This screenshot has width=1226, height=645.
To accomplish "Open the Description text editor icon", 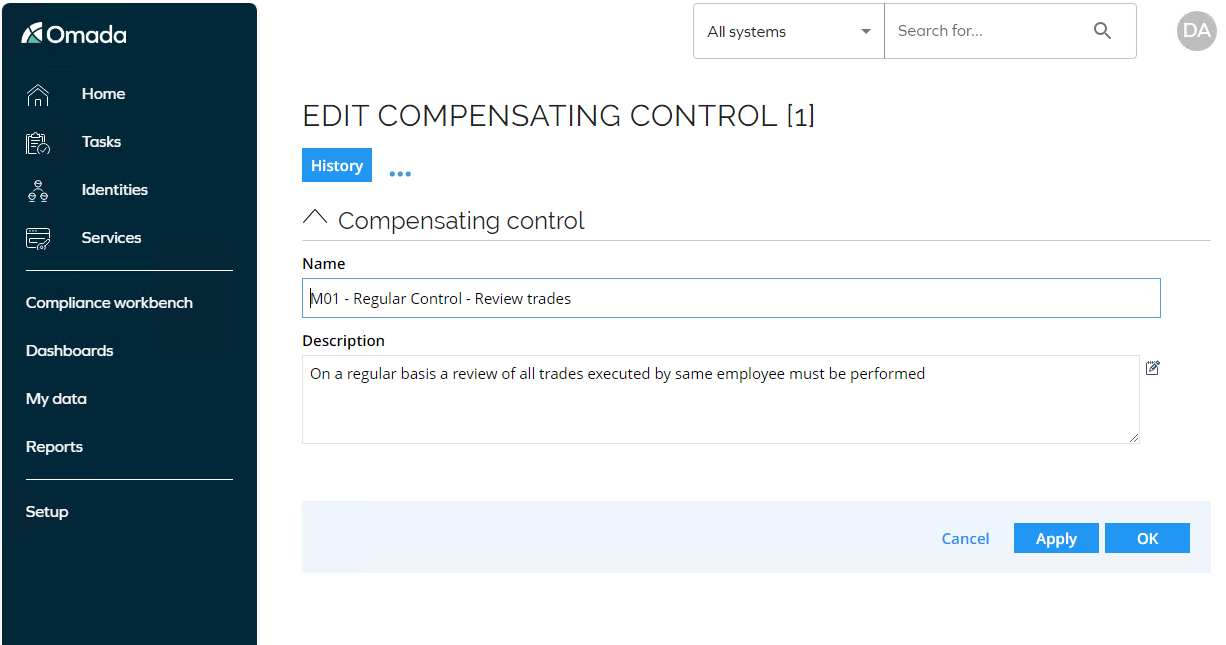I will pyautogui.click(x=1152, y=368).
